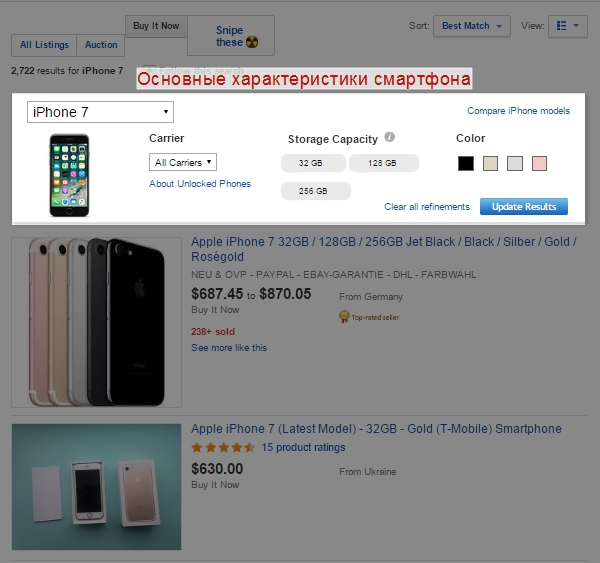
Task: Select the 128 GB storage option
Action: click(384, 163)
